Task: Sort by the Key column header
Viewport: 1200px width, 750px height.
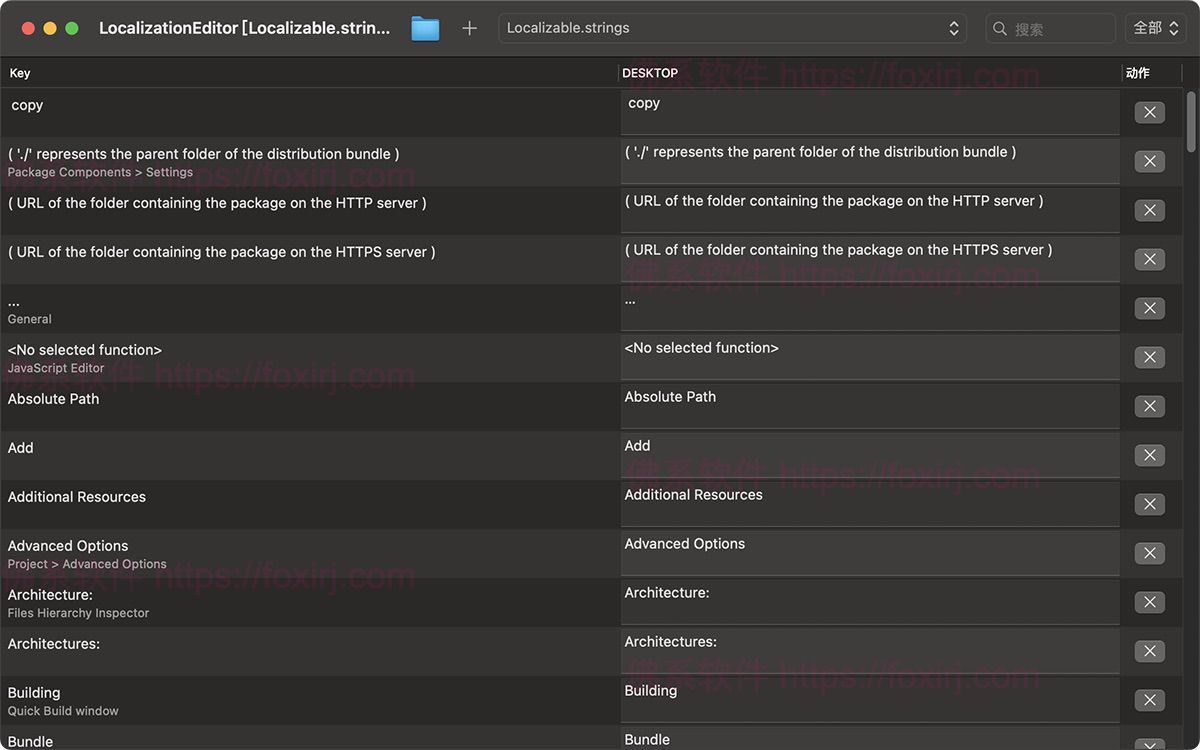Action: [20, 73]
